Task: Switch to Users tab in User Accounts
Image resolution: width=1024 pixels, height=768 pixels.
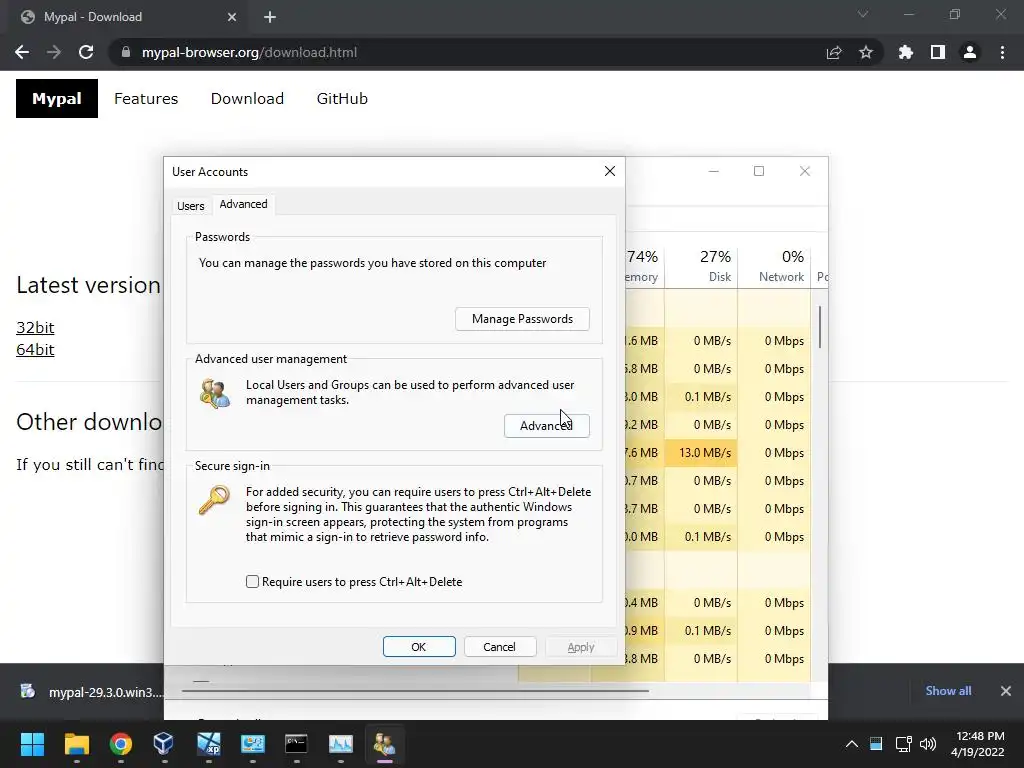Action: (x=190, y=206)
